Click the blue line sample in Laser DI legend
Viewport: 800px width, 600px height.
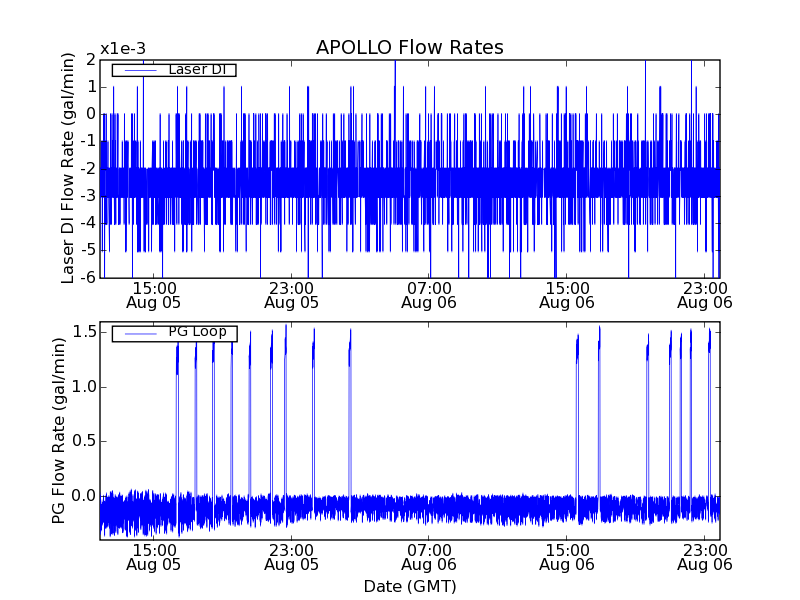139,70
